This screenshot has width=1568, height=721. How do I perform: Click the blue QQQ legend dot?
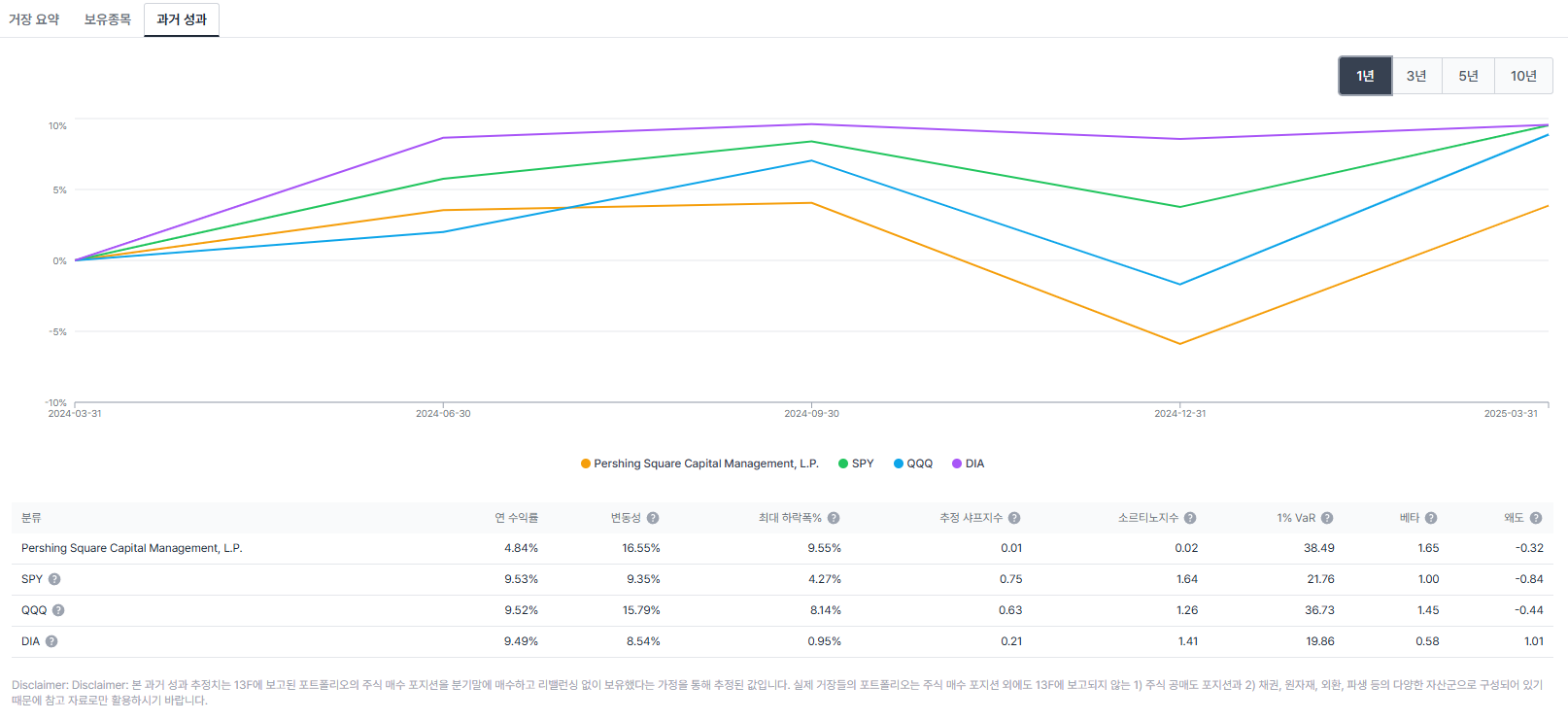pyautogui.click(x=899, y=463)
